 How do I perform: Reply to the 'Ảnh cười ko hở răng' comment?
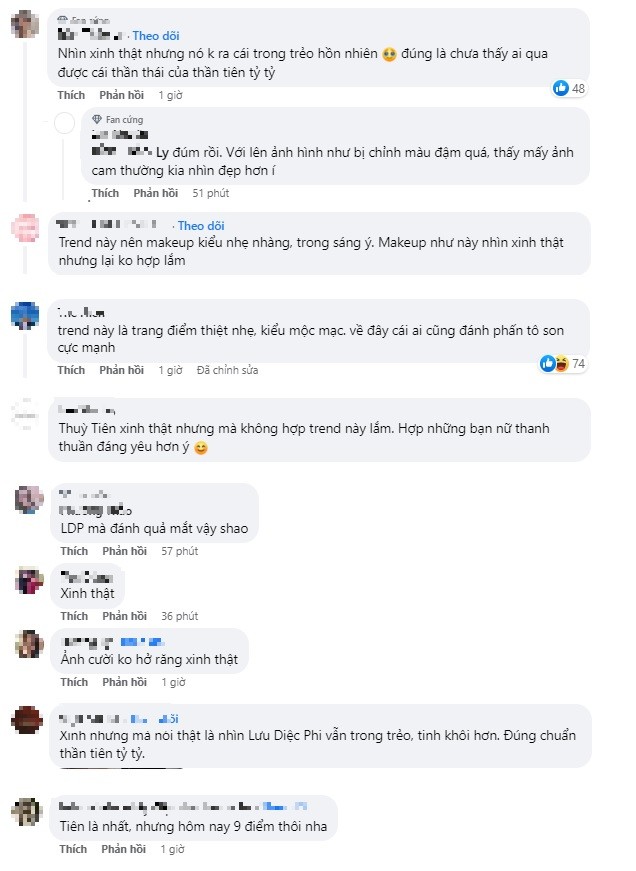(123, 682)
